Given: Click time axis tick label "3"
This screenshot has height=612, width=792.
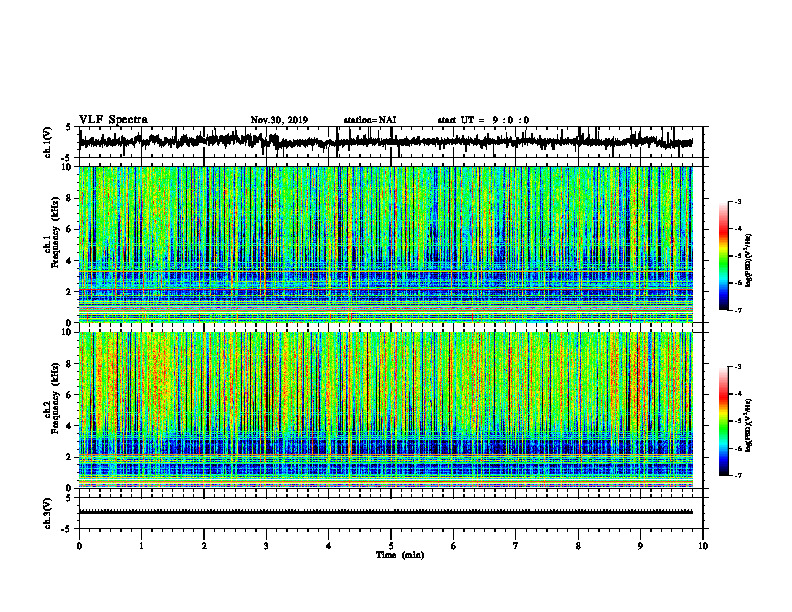Looking at the screenshot, I should tap(266, 546).
